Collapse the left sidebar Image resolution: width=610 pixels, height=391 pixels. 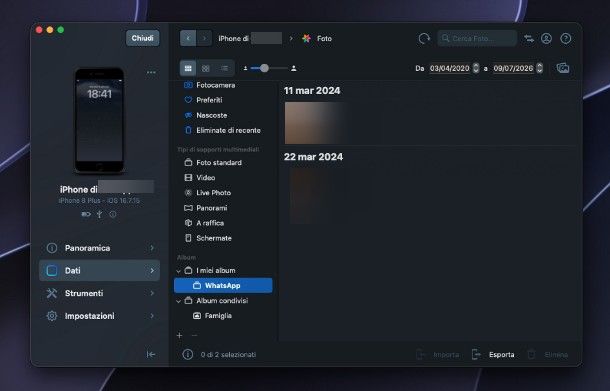click(x=151, y=354)
